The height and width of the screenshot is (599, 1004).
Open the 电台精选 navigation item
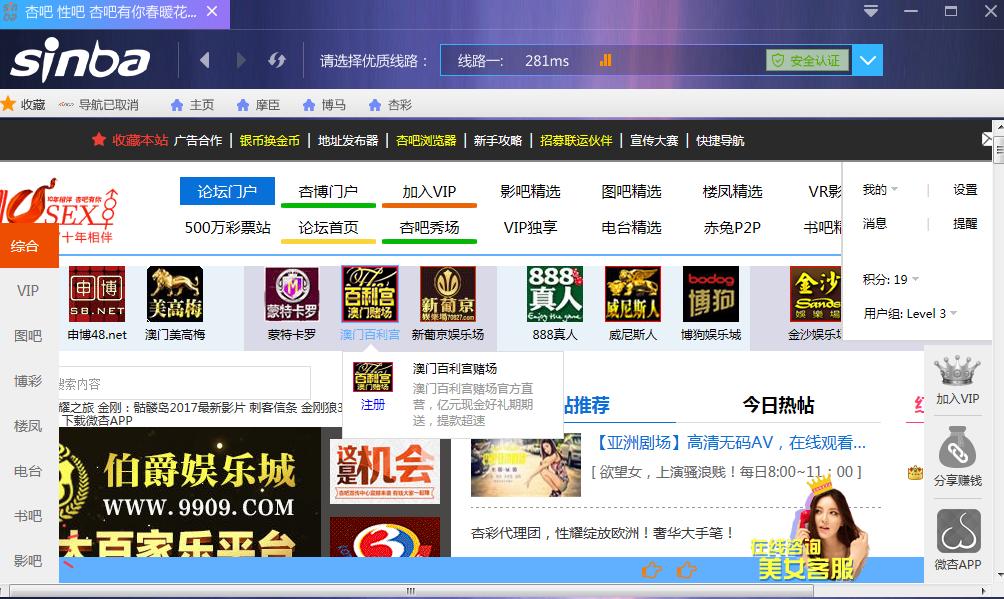point(631,227)
